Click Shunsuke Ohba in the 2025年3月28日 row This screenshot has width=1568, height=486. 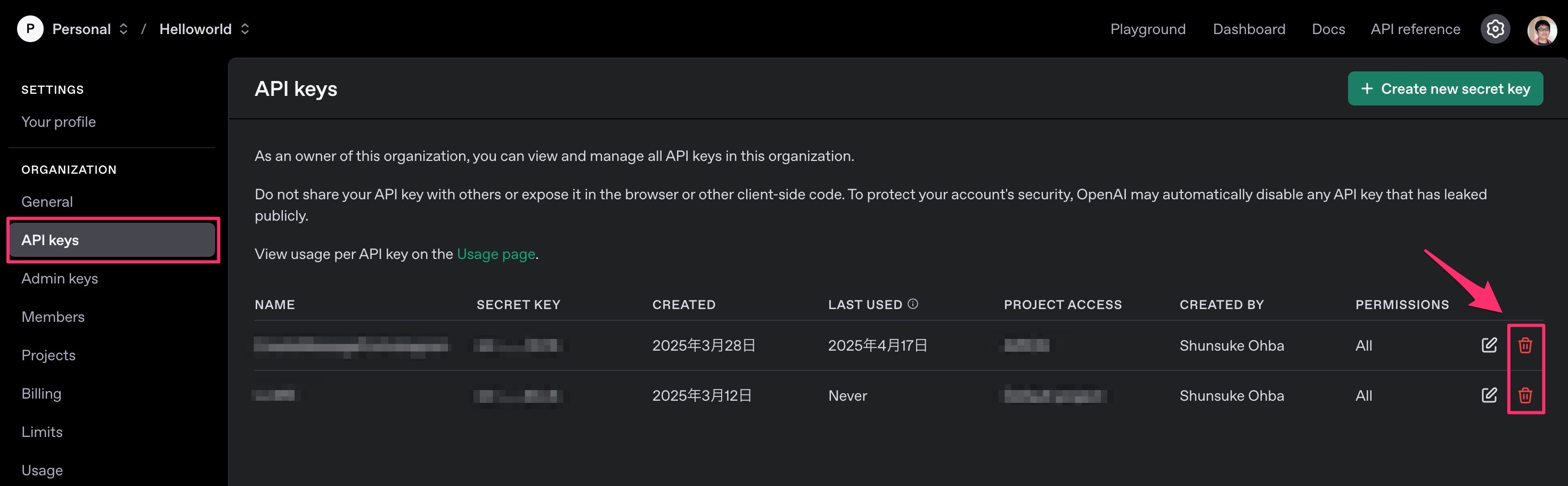(1231, 345)
